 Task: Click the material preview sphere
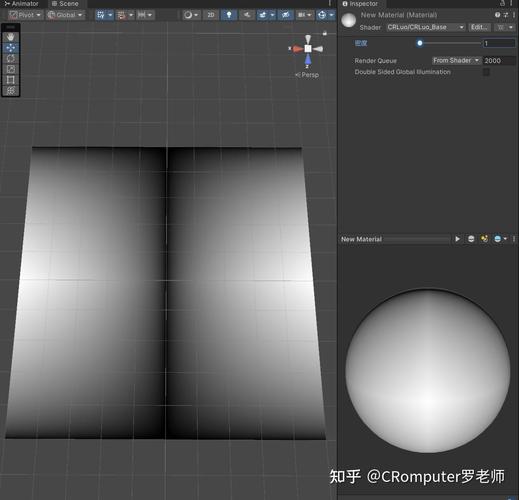click(427, 371)
